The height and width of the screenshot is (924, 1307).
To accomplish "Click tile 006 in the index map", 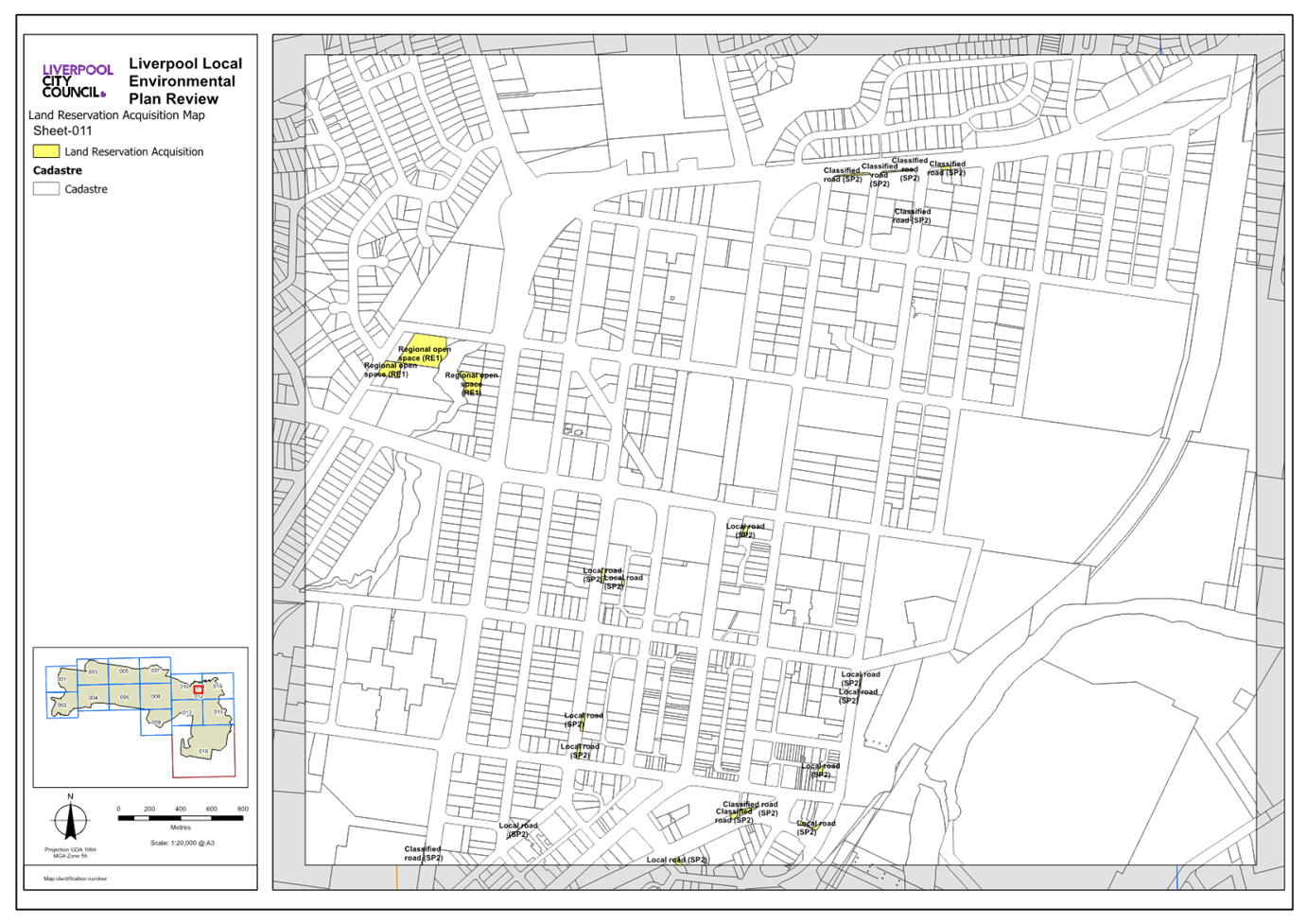I will pyautogui.click(x=125, y=697).
